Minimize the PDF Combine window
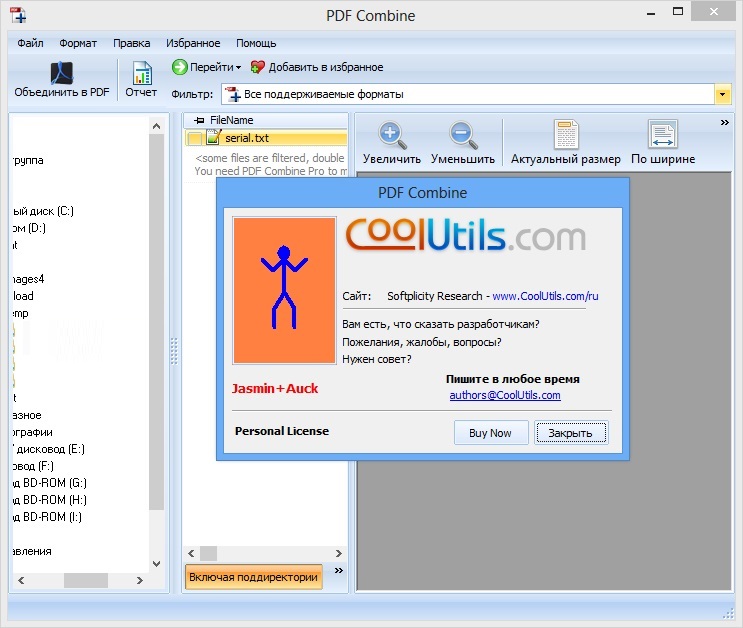The width and height of the screenshot is (743, 628). (651, 13)
